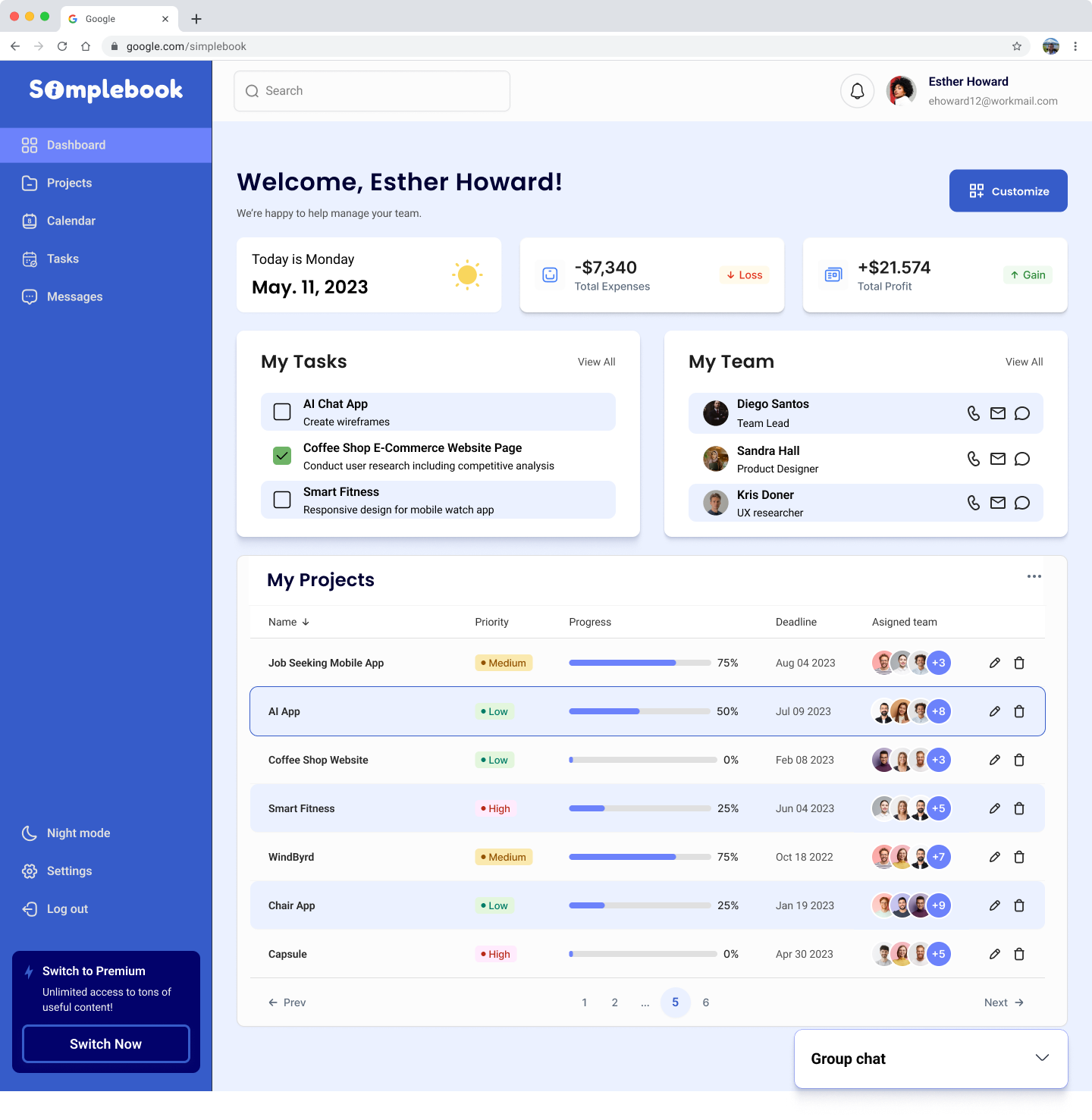Screen dimensions: 1092x1120
Task: View All team members link
Action: [x=1025, y=362]
